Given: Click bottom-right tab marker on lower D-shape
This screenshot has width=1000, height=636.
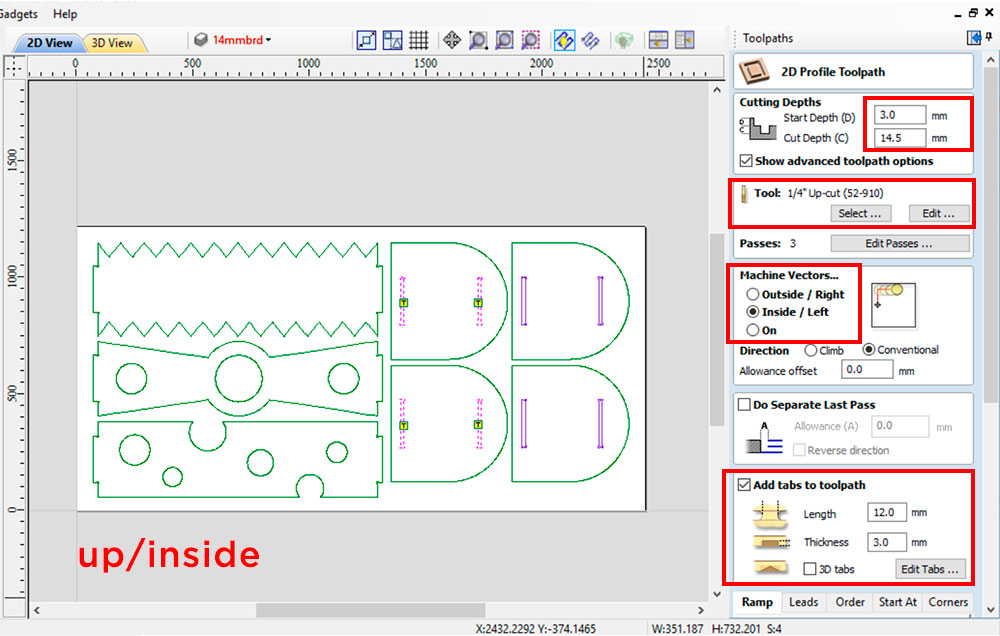Looking at the screenshot, I should (x=478, y=425).
